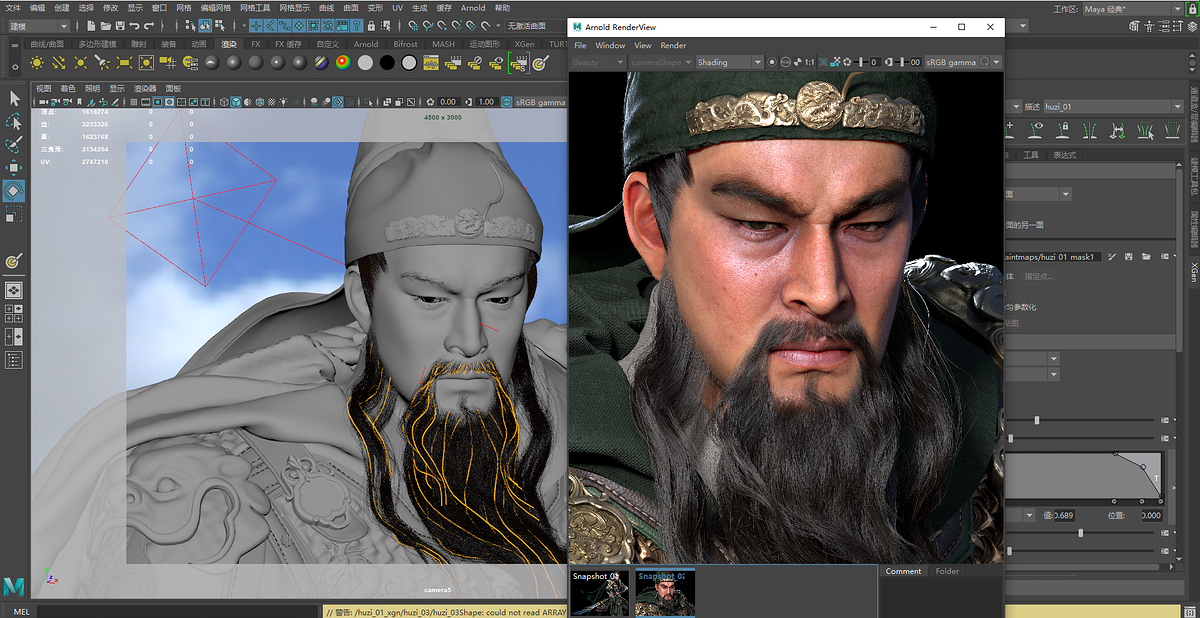The width and height of the screenshot is (1200, 618).
Task: Click the XGen padlock icon
Action: (x=1062, y=130)
